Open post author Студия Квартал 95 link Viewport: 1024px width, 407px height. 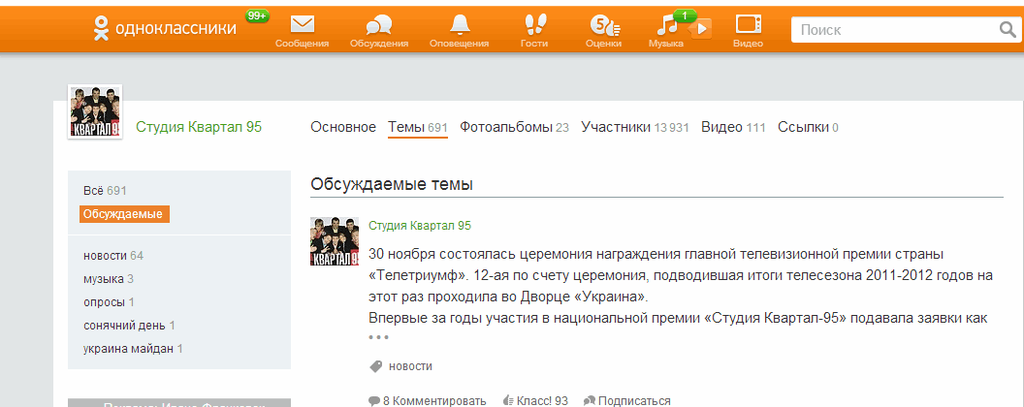(x=419, y=226)
